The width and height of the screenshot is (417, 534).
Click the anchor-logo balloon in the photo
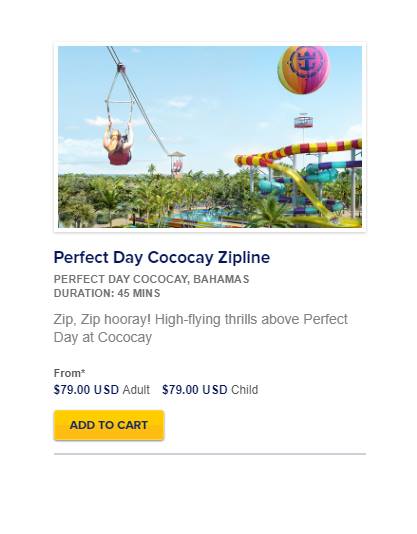point(303,70)
